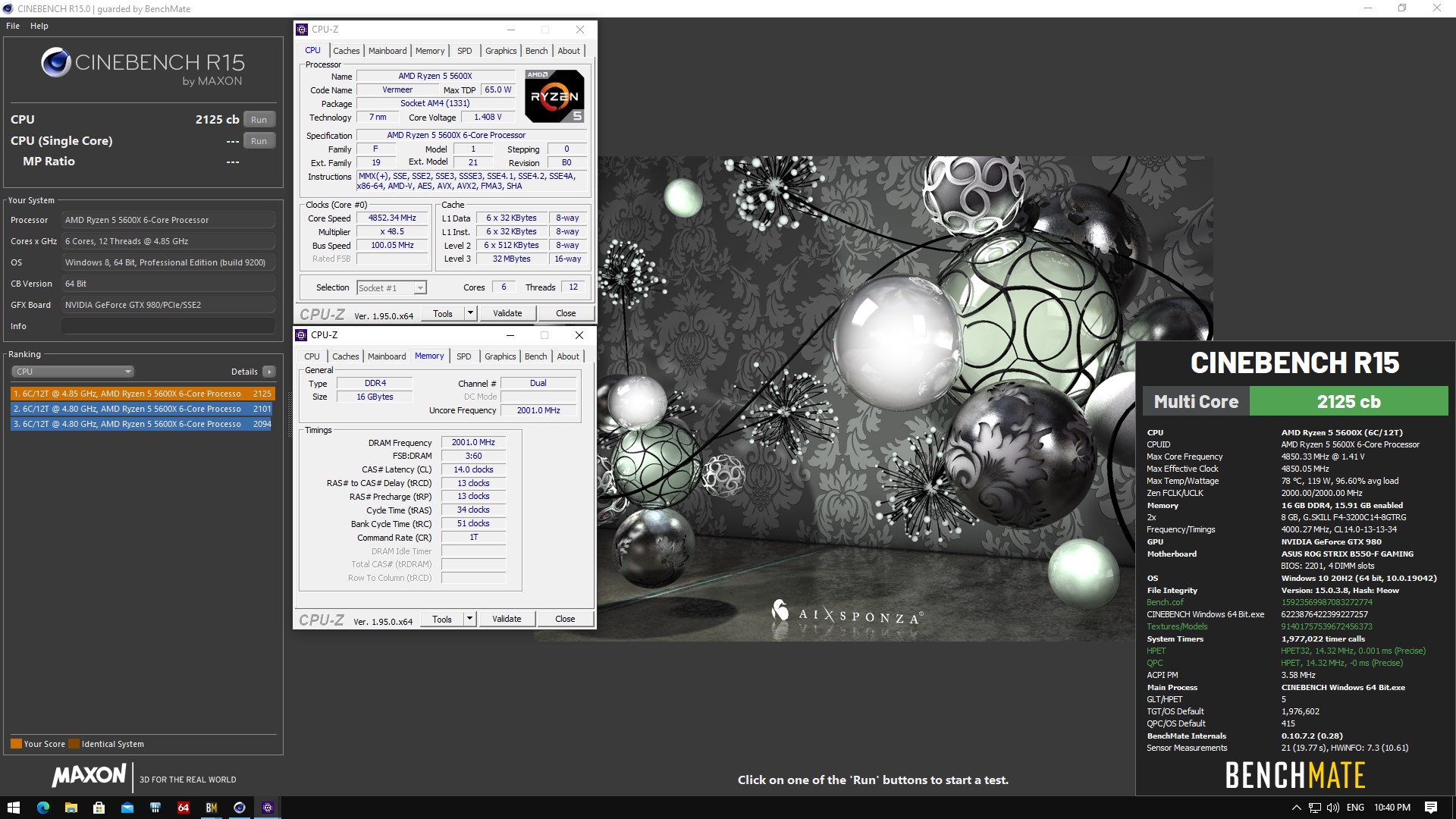Click Tools button in top CPU-Z
The image size is (1456, 819).
[443, 313]
